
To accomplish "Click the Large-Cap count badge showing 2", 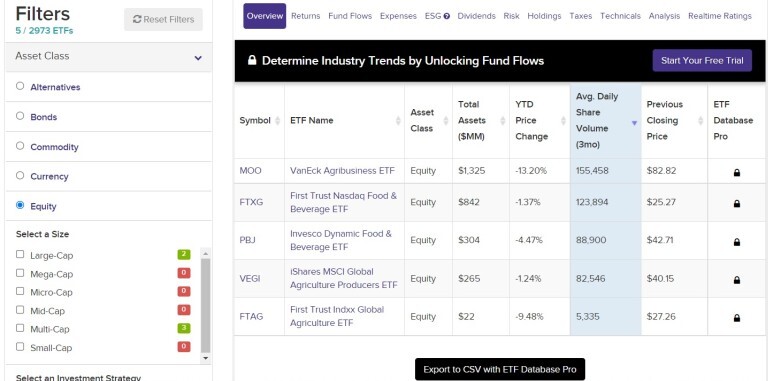I will (x=184, y=254).
